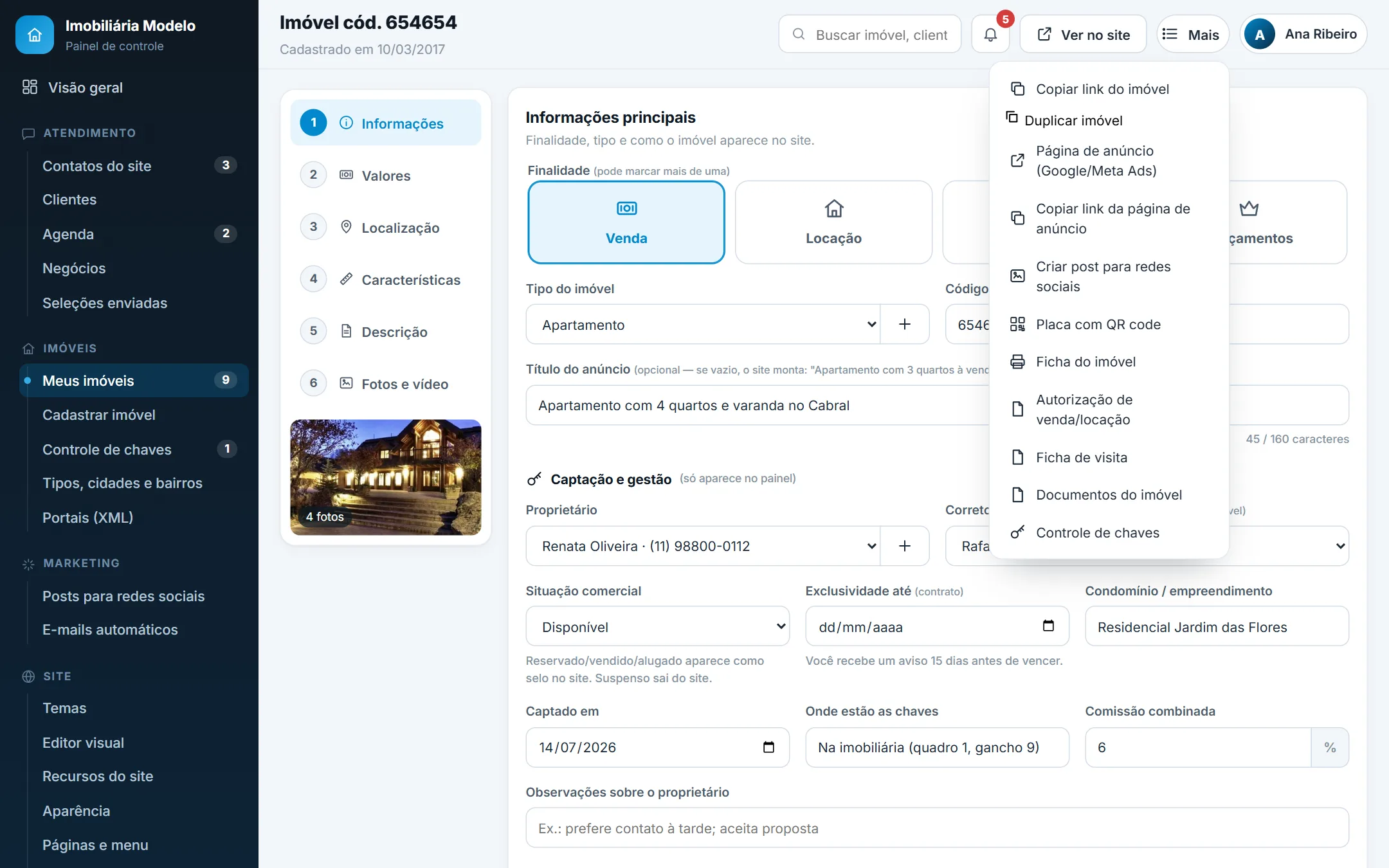Click the Ver no site button

pos(1084,35)
